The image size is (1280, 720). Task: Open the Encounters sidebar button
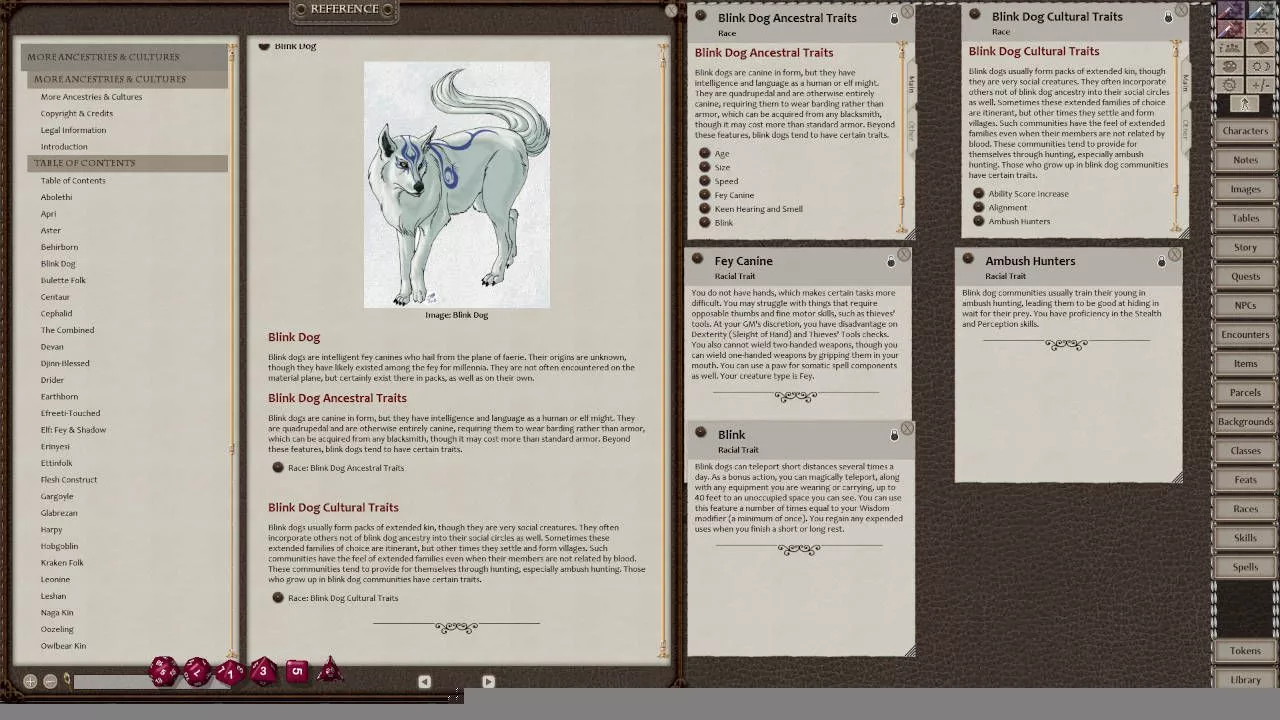(x=1245, y=334)
